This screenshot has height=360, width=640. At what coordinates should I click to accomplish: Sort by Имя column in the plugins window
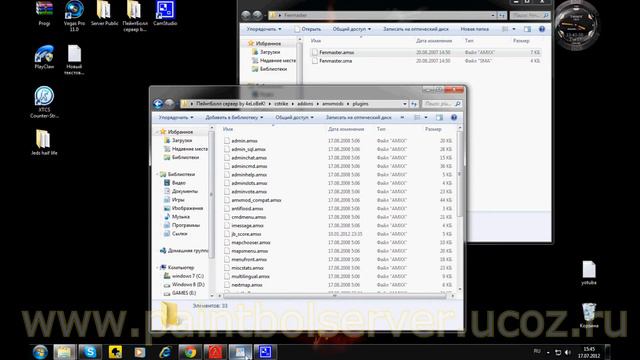(273, 129)
